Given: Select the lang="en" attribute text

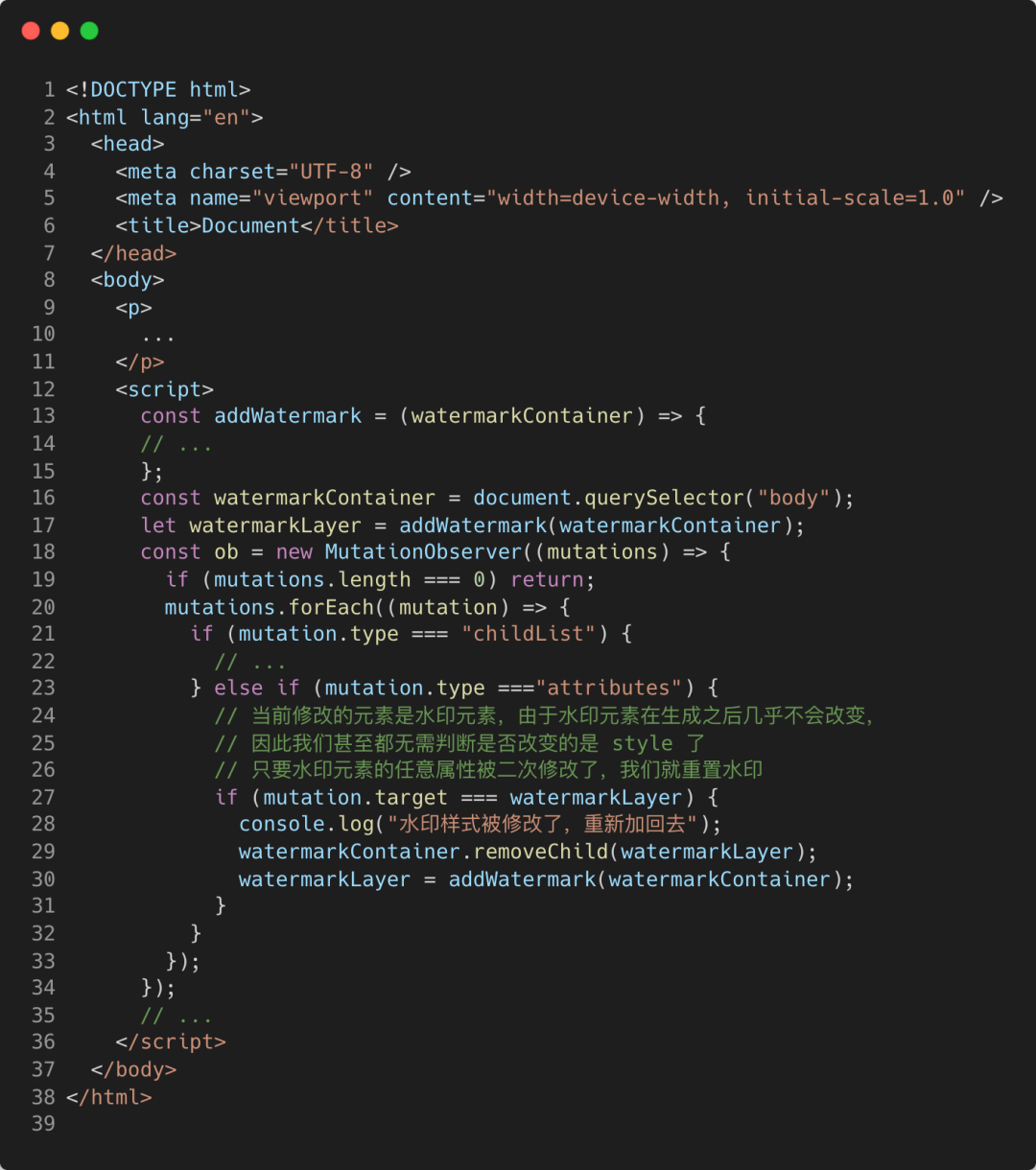Looking at the screenshot, I should point(196,117).
